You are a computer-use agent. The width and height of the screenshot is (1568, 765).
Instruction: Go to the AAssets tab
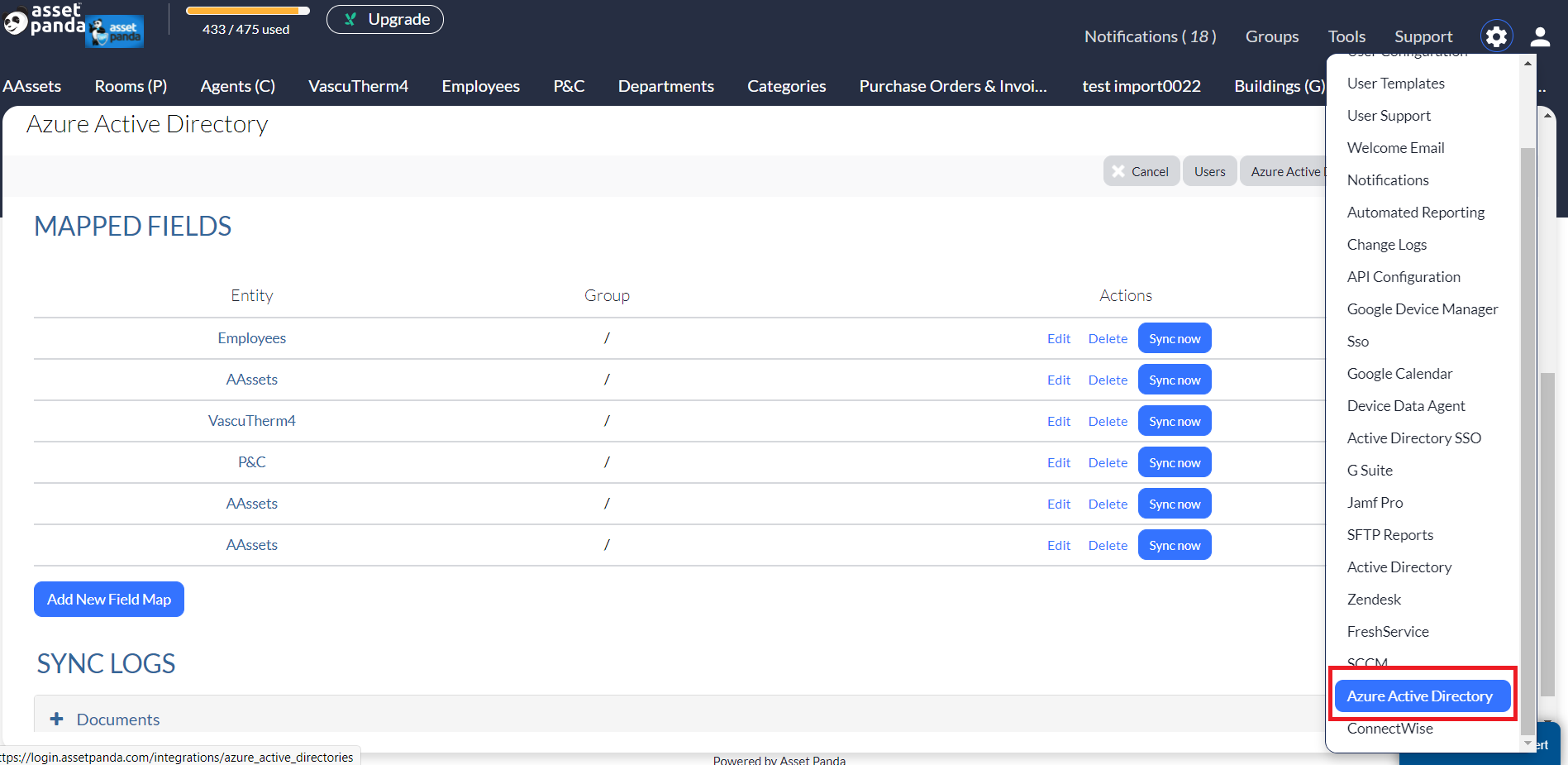pyautogui.click(x=32, y=86)
